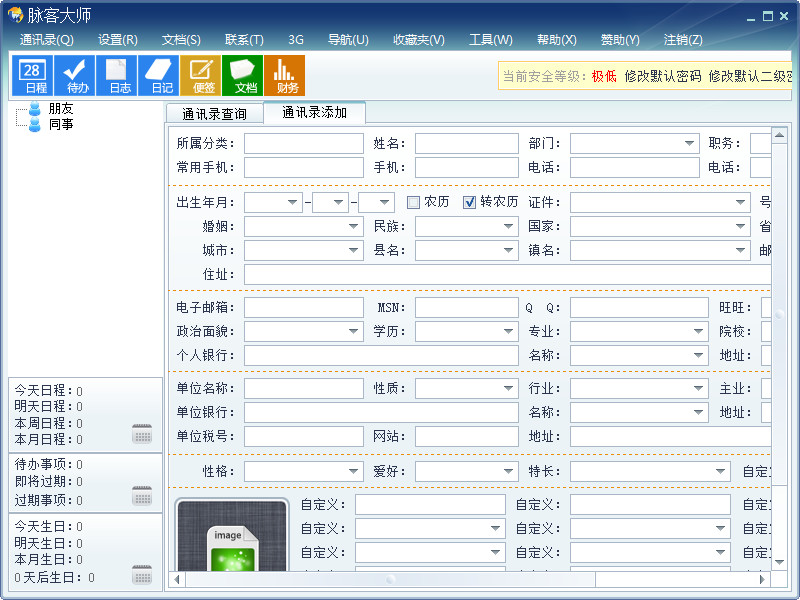800x600 pixels.
Task: Open the 3G menu
Action: point(295,40)
